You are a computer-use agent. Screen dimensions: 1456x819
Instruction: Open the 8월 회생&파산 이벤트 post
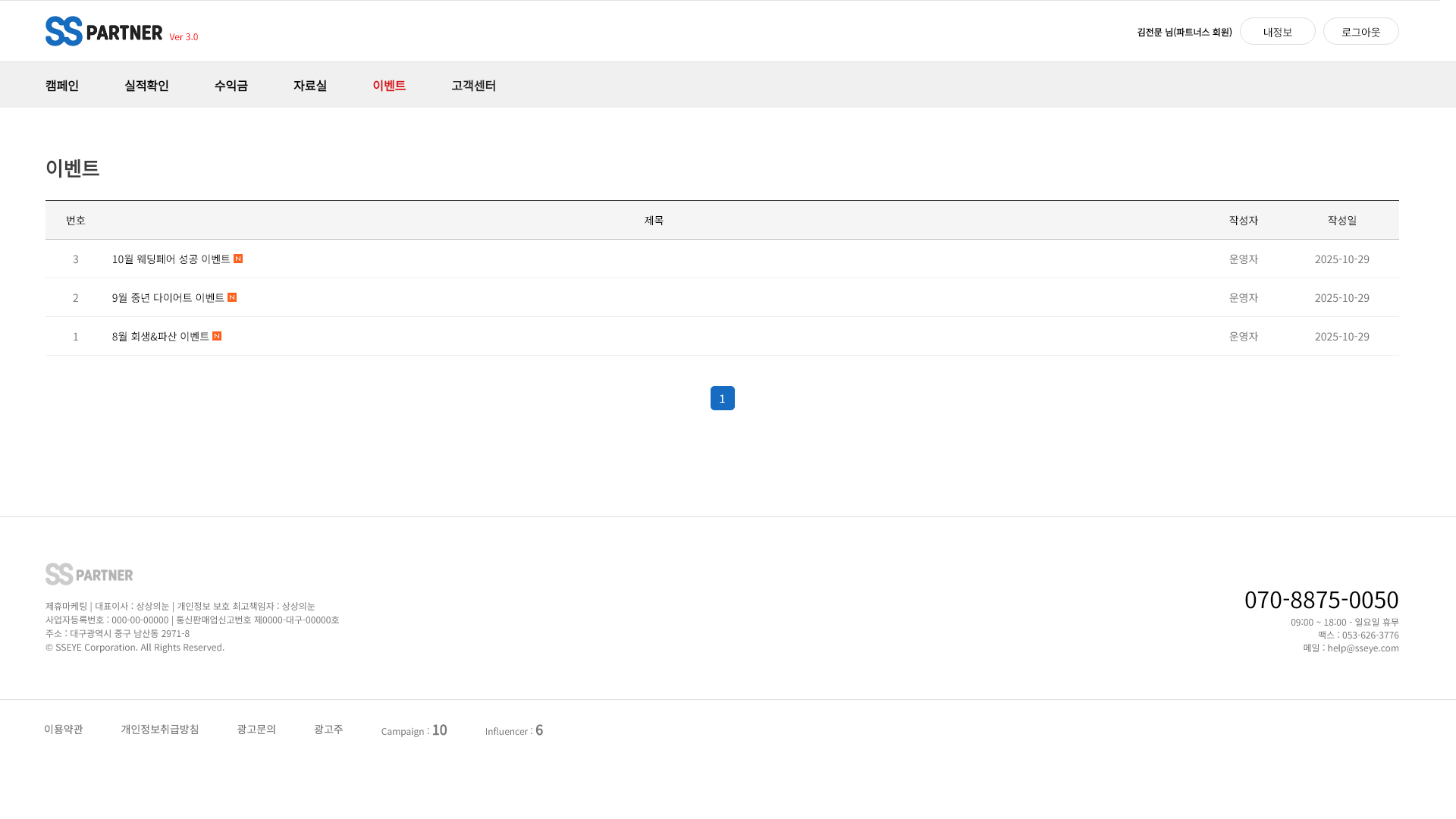coord(160,336)
